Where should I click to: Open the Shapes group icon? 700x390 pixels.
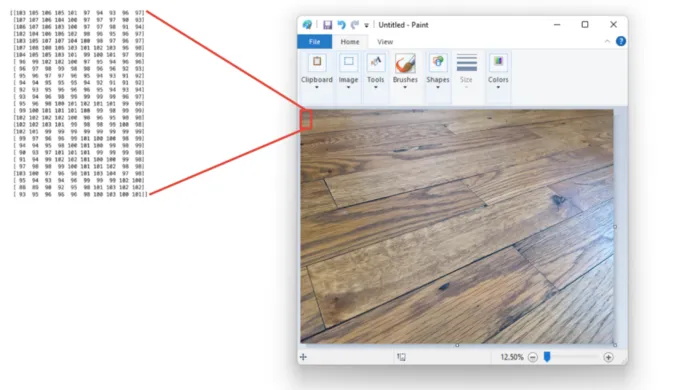[438, 62]
